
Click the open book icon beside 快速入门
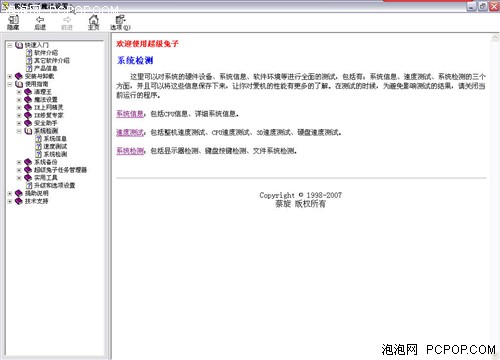pyautogui.click(x=19, y=45)
